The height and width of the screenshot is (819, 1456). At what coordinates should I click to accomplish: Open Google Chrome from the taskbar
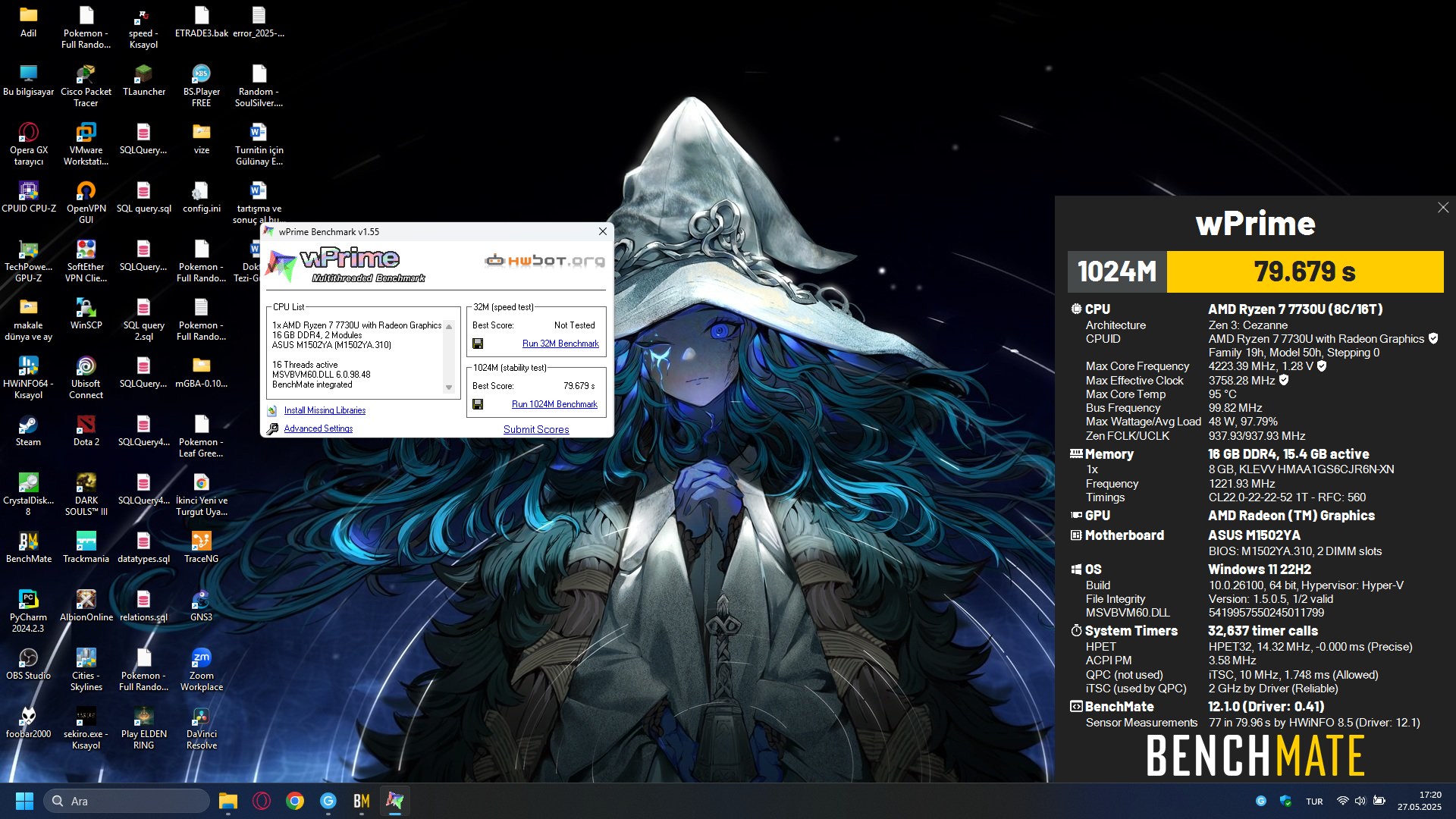coord(294,801)
